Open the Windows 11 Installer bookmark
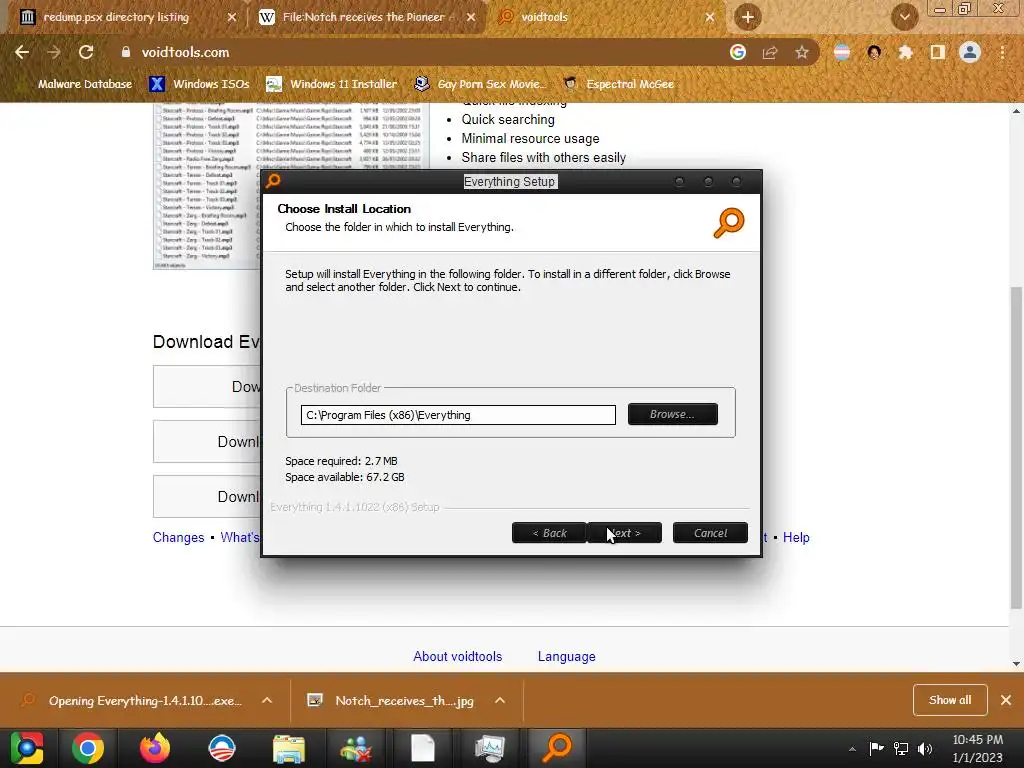 [x=332, y=84]
